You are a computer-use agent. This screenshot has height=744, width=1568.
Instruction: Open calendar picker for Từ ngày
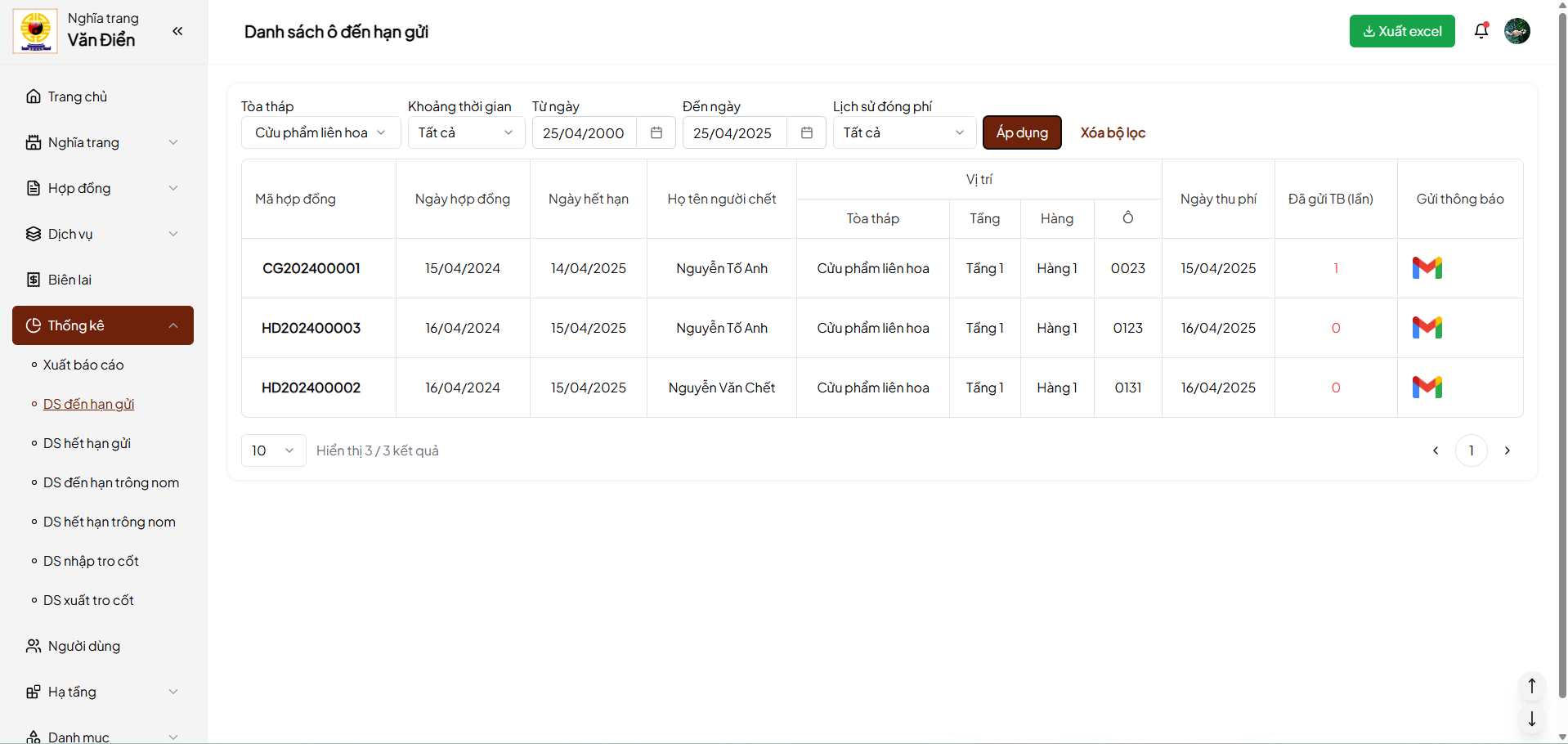tap(656, 132)
